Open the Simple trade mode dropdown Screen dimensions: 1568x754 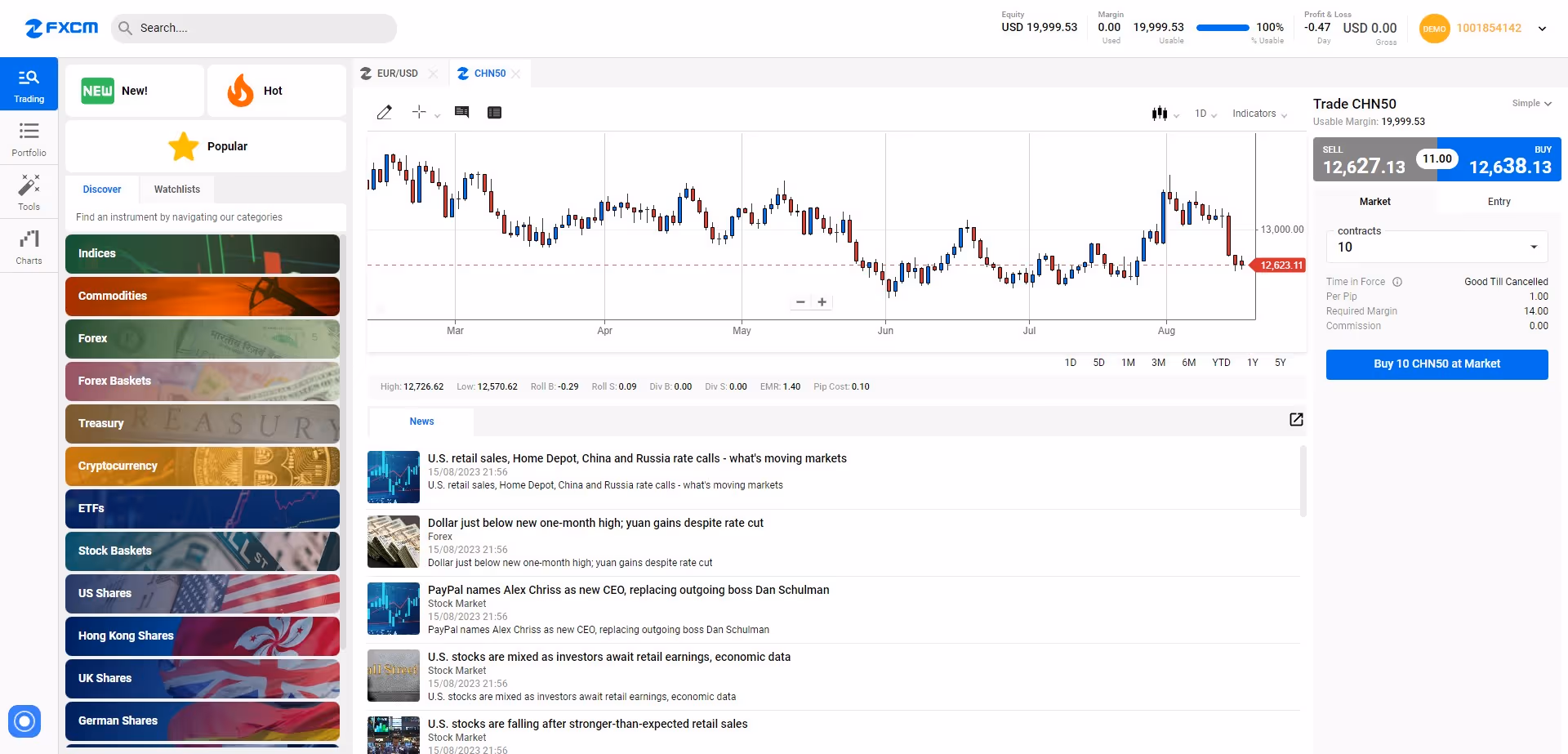[1531, 103]
